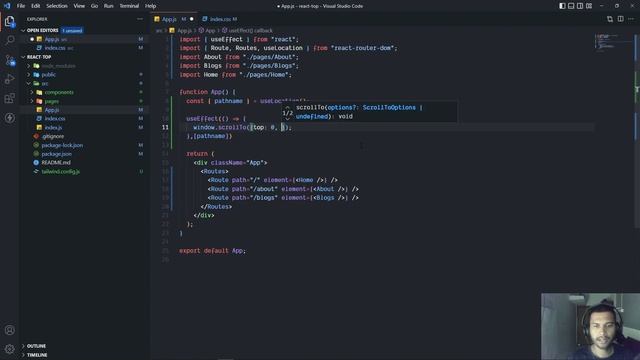Open the Manage gear icon
The image size is (640, 360).
pos(9,349)
